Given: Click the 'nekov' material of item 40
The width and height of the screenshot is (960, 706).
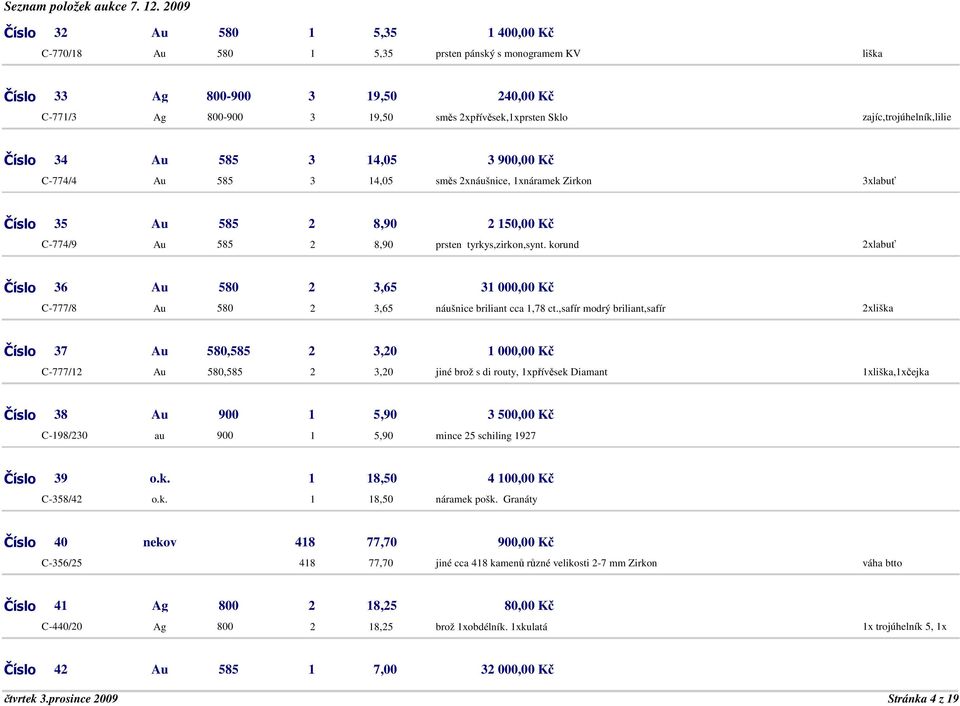Looking at the screenshot, I should point(160,542).
